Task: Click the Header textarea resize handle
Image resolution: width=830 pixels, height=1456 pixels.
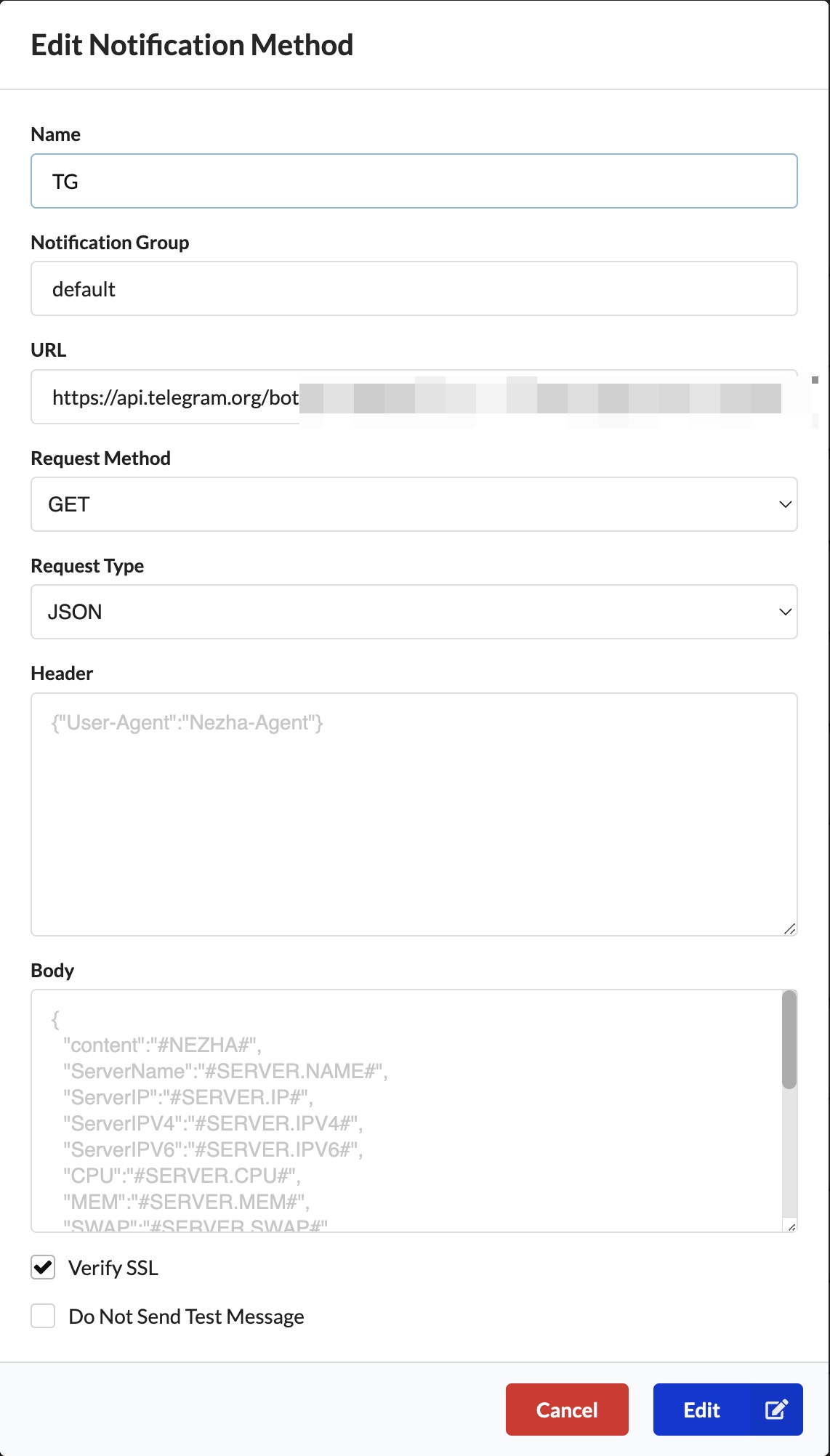Action: pyautogui.click(x=789, y=928)
